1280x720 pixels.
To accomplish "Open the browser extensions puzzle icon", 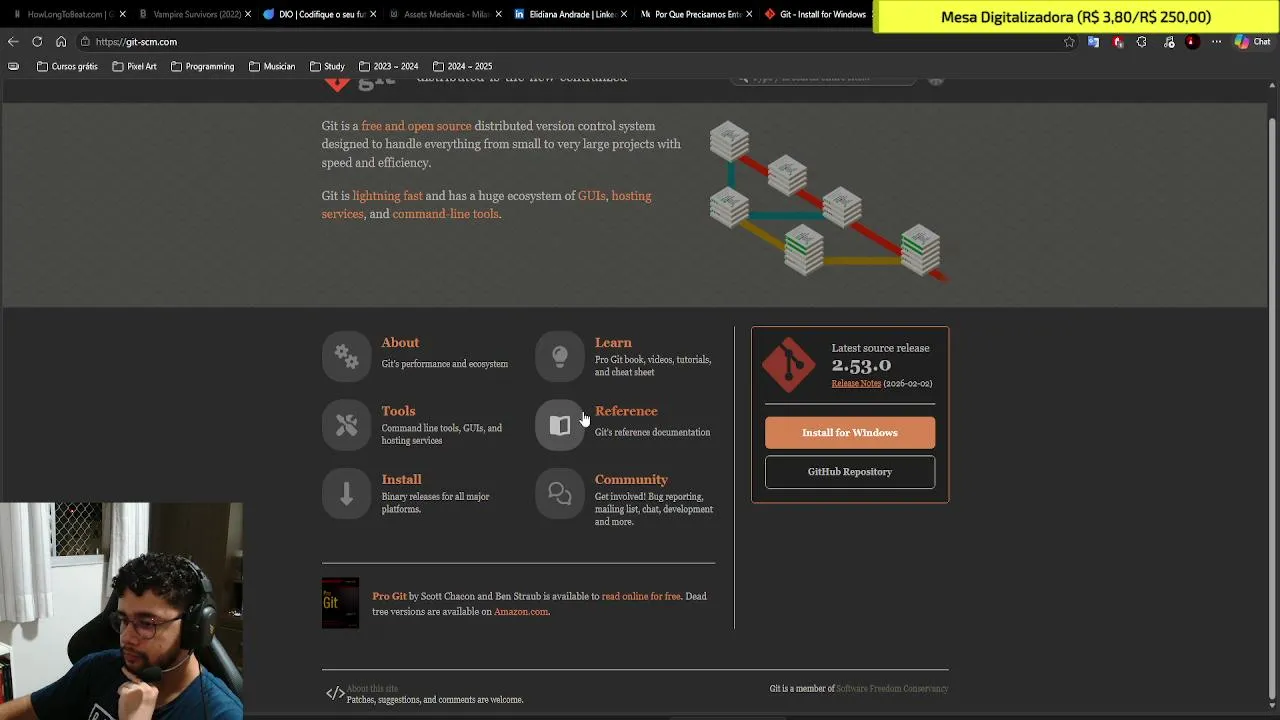I will (1142, 42).
